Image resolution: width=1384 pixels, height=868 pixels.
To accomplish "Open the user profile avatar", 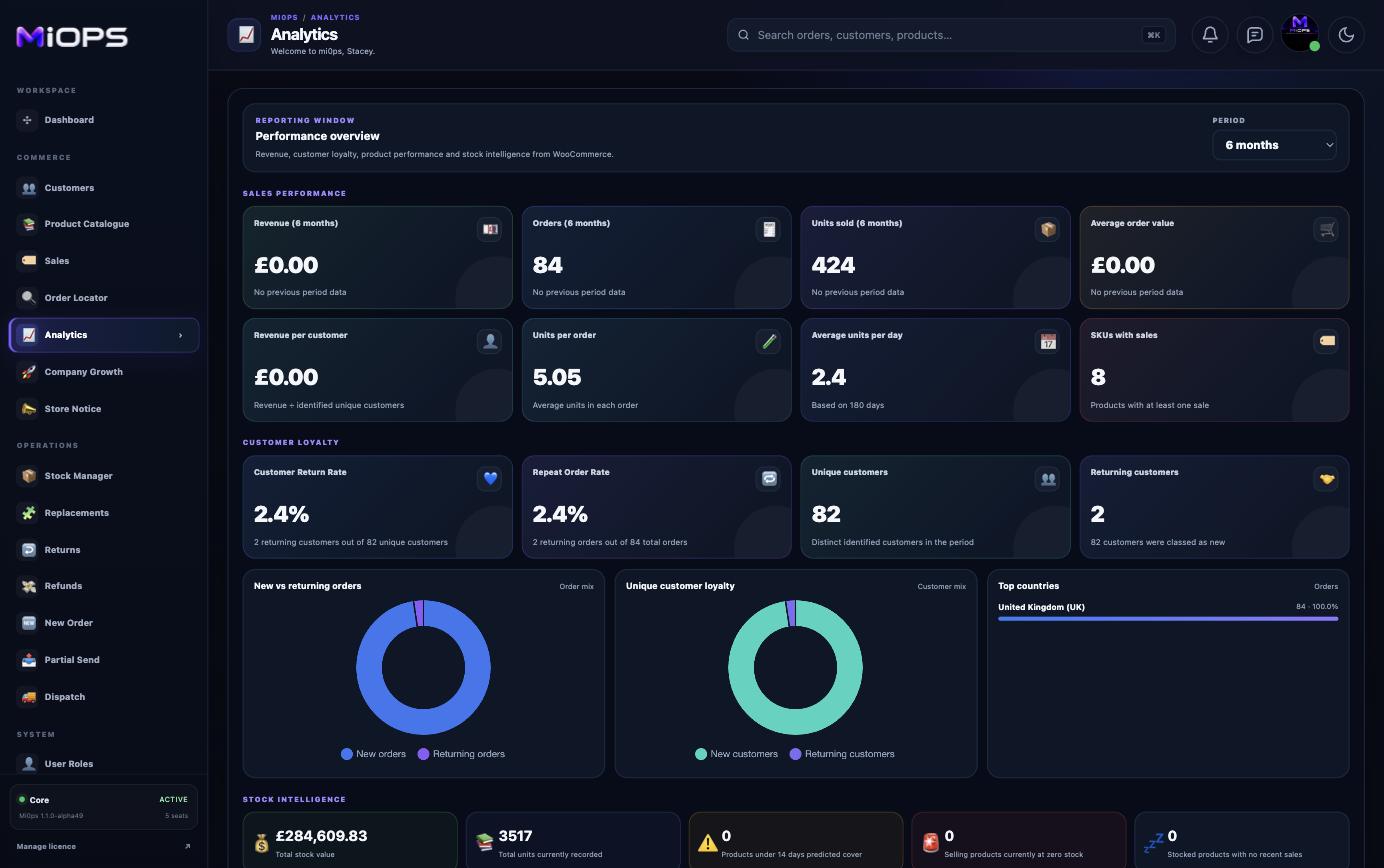I will pyautogui.click(x=1300, y=33).
